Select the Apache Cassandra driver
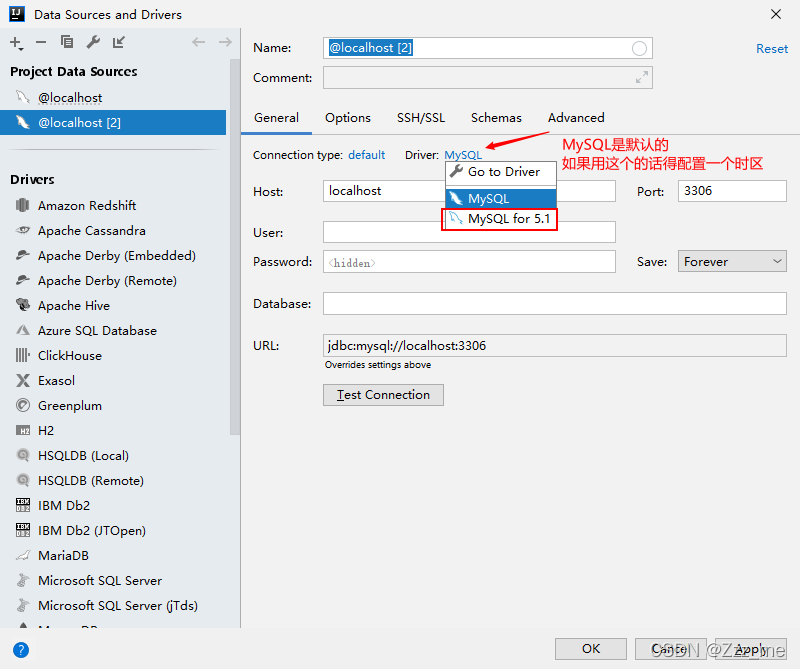The width and height of the screenshot is (800, 669). (92, 231)
